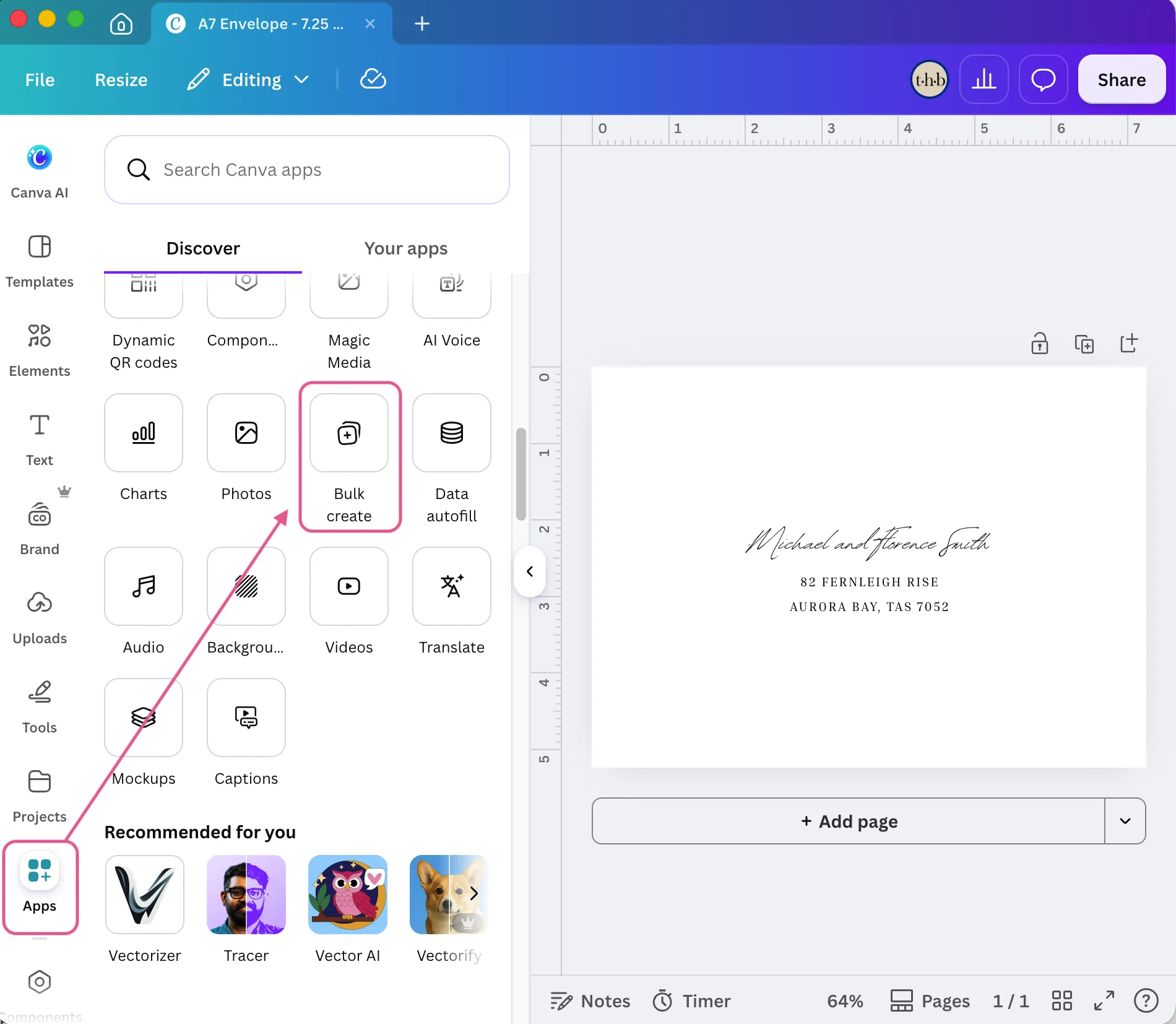Screen dimensions: 1176x1024
Task: Open the Magic Media app
Action: click(349, 322)
